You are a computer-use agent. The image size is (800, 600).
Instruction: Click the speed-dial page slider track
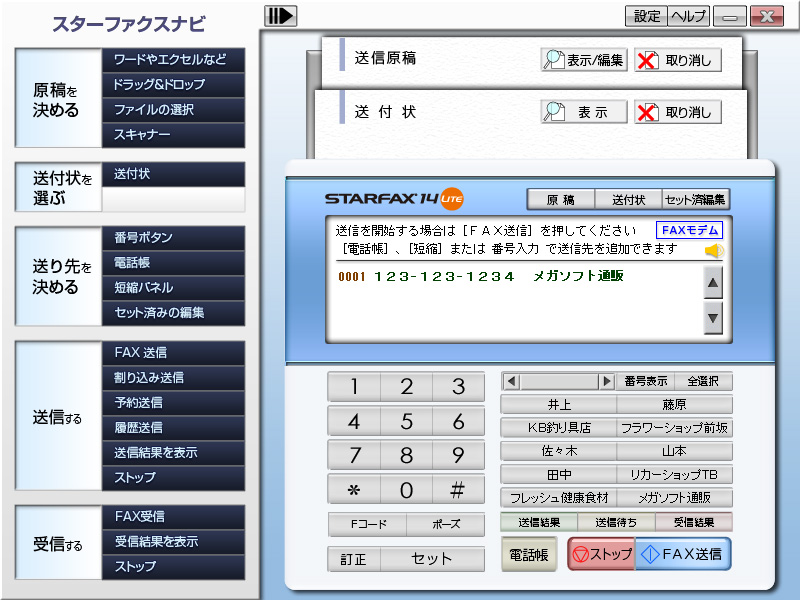point(559,381)
